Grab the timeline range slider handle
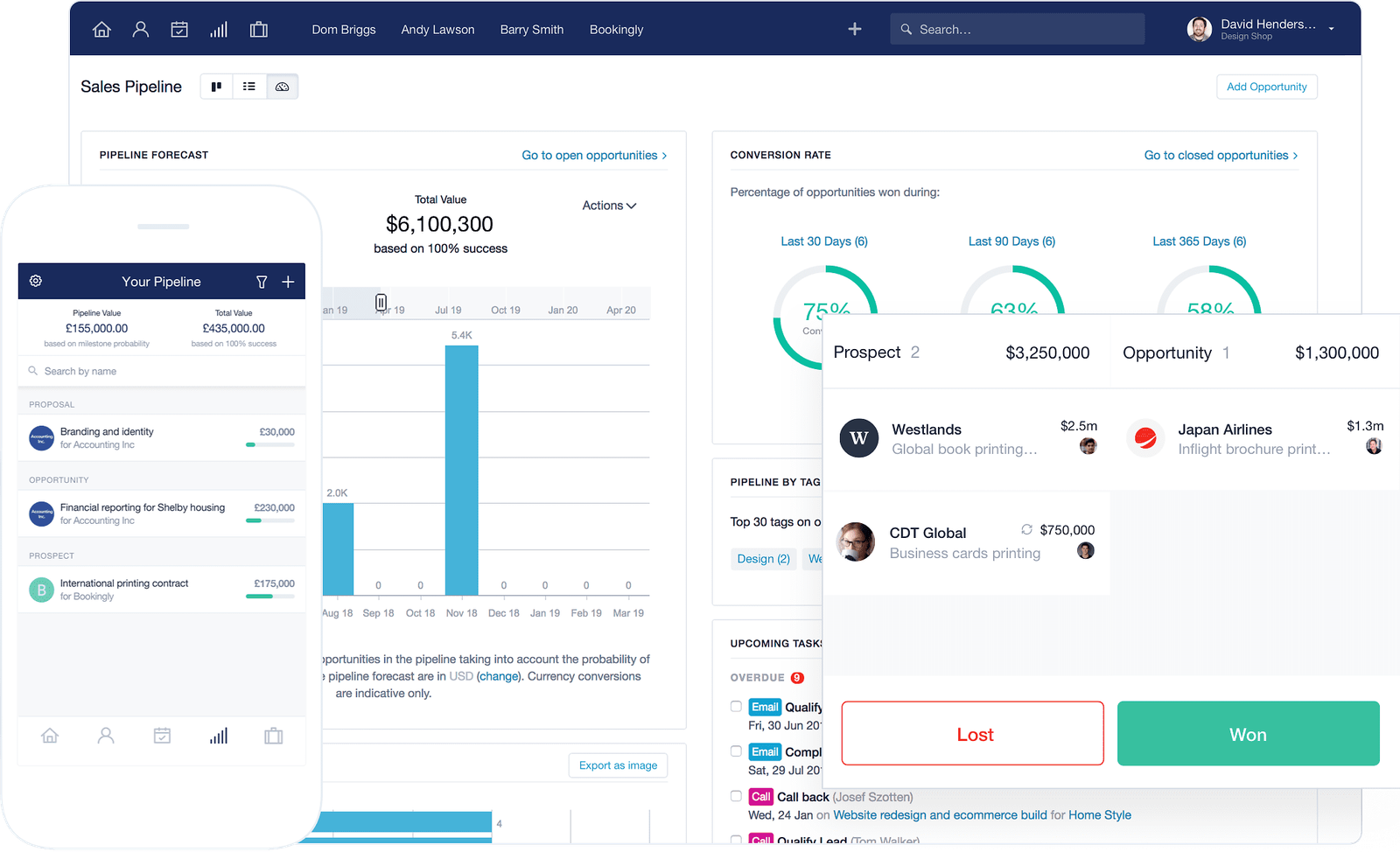 [x=381, y=303]
